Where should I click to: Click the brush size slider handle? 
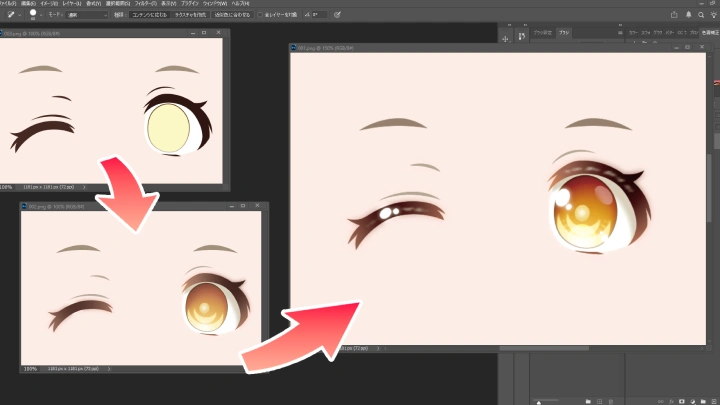tap(539, 402)
